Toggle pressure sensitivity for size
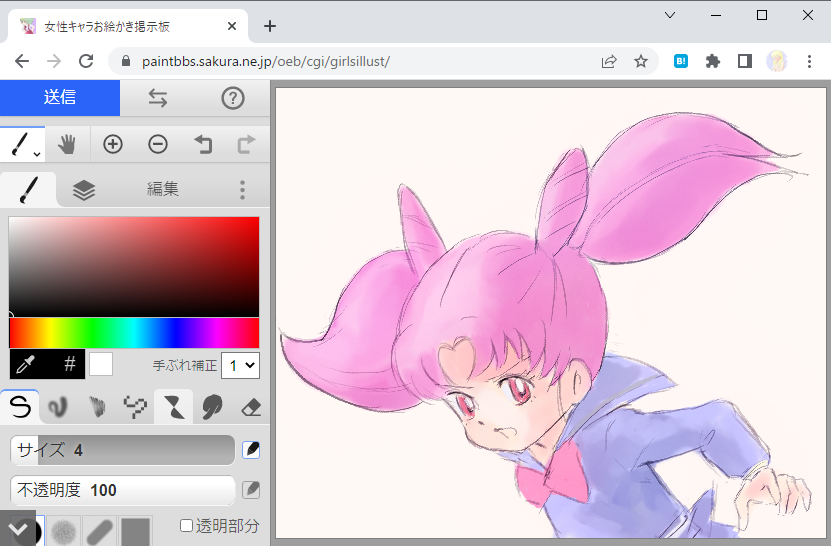Screen dimensions: 831x546 pos(251,450)
